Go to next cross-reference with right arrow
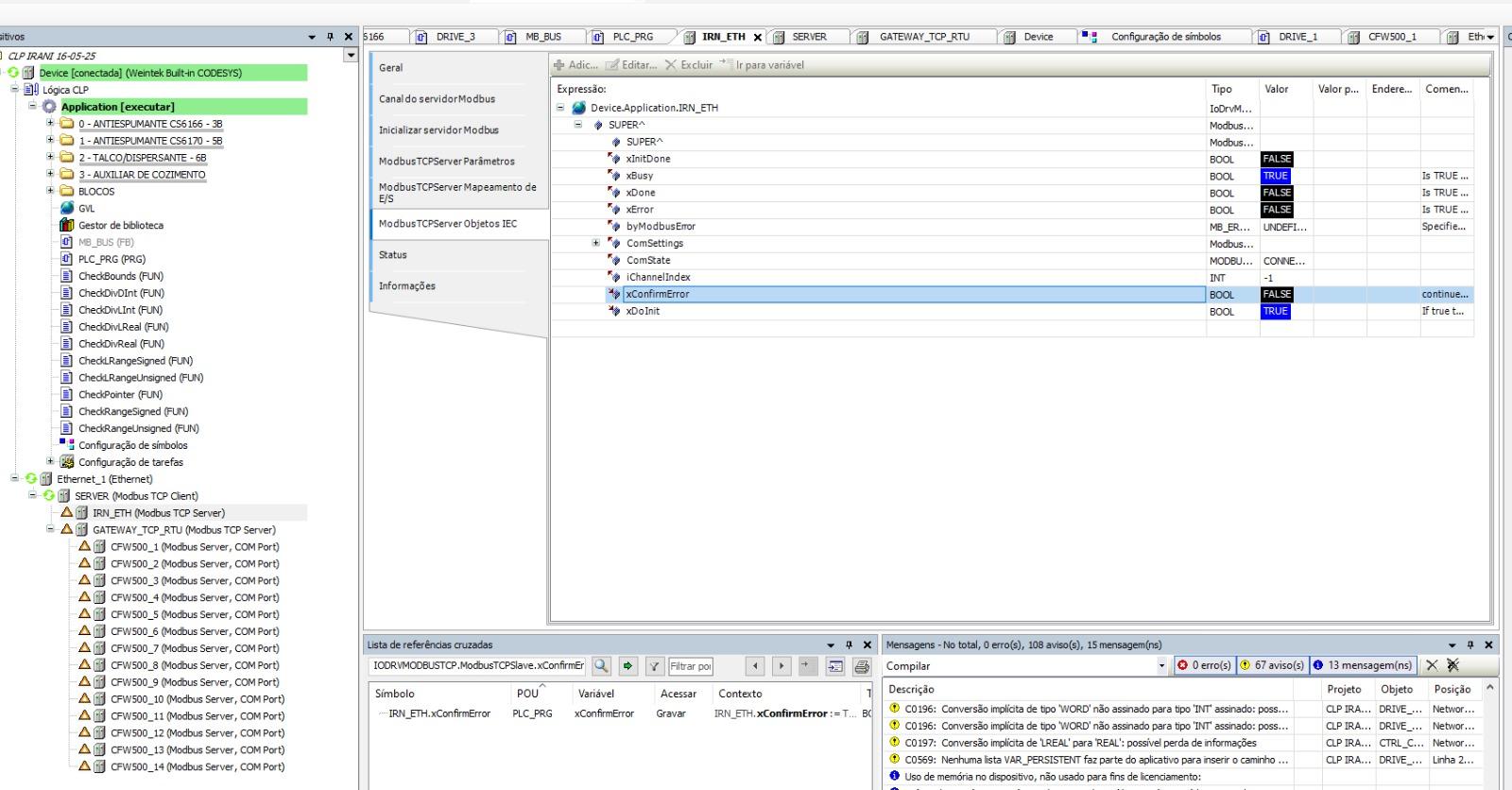 click(x=782, y=666)
